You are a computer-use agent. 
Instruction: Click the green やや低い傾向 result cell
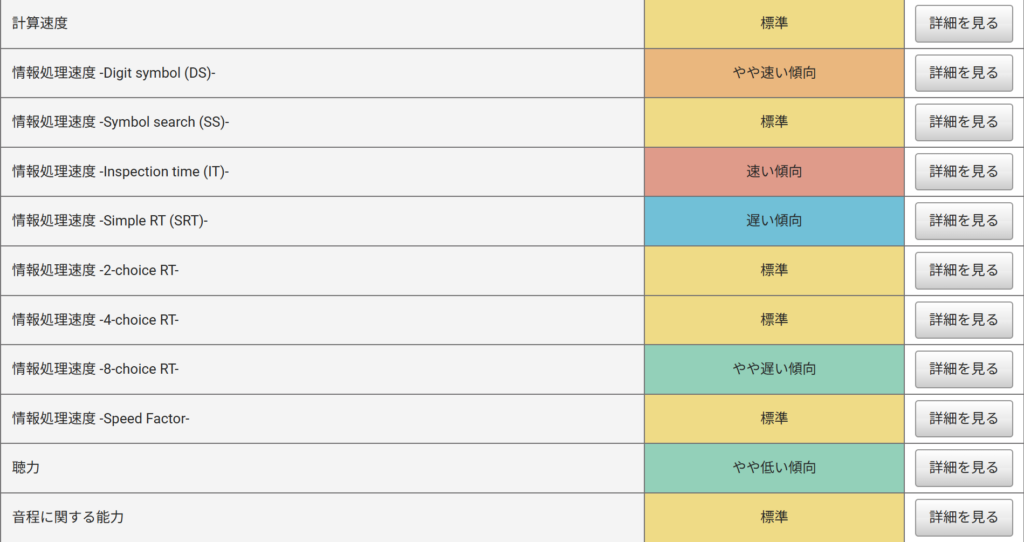(774, 468)
